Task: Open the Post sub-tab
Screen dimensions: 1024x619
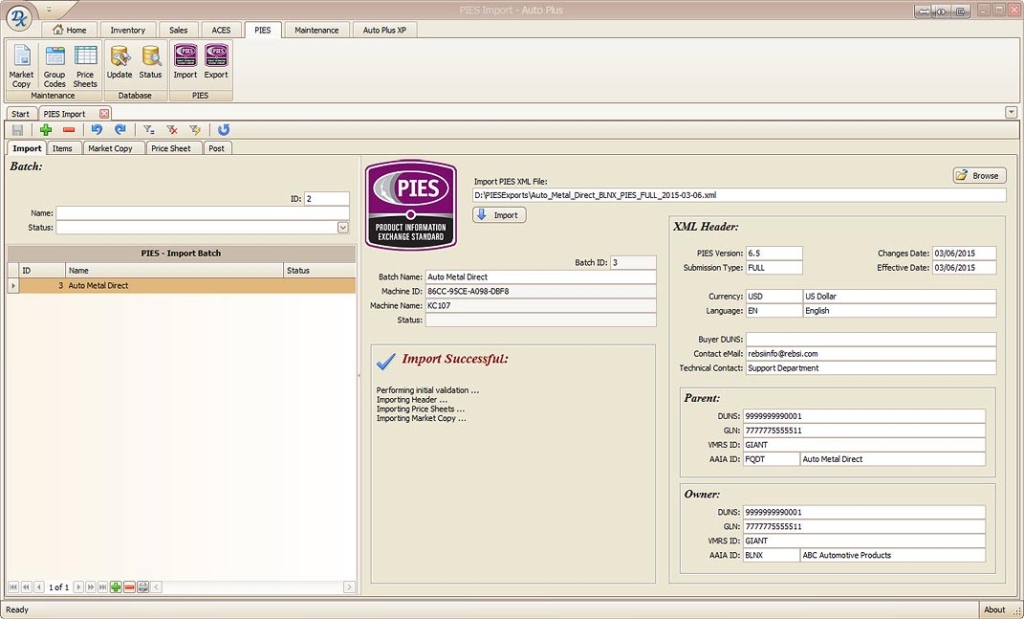Action: pyautogui.click(x=217, y=148)
